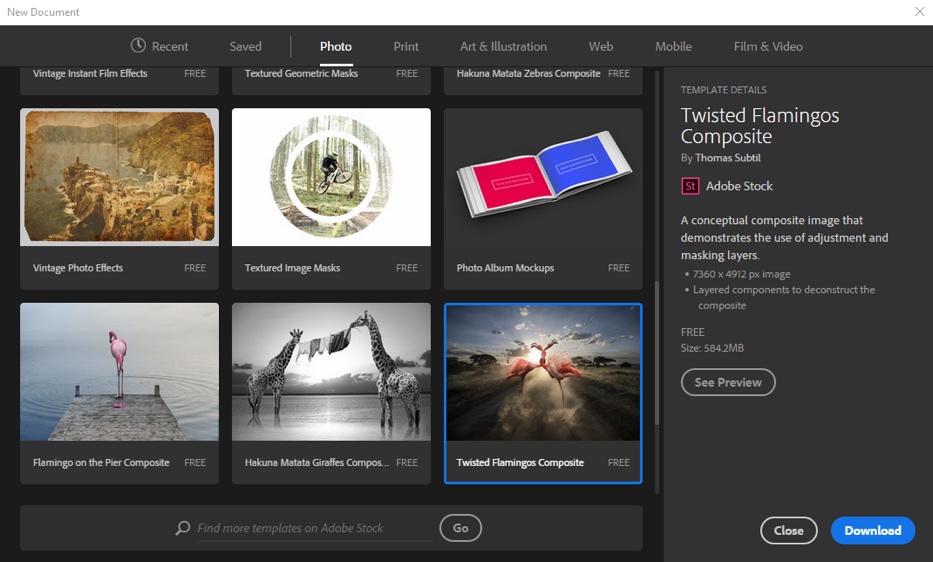Click the blue Download button
This screenshot has height=562, width=933.
tap(872, 530)
